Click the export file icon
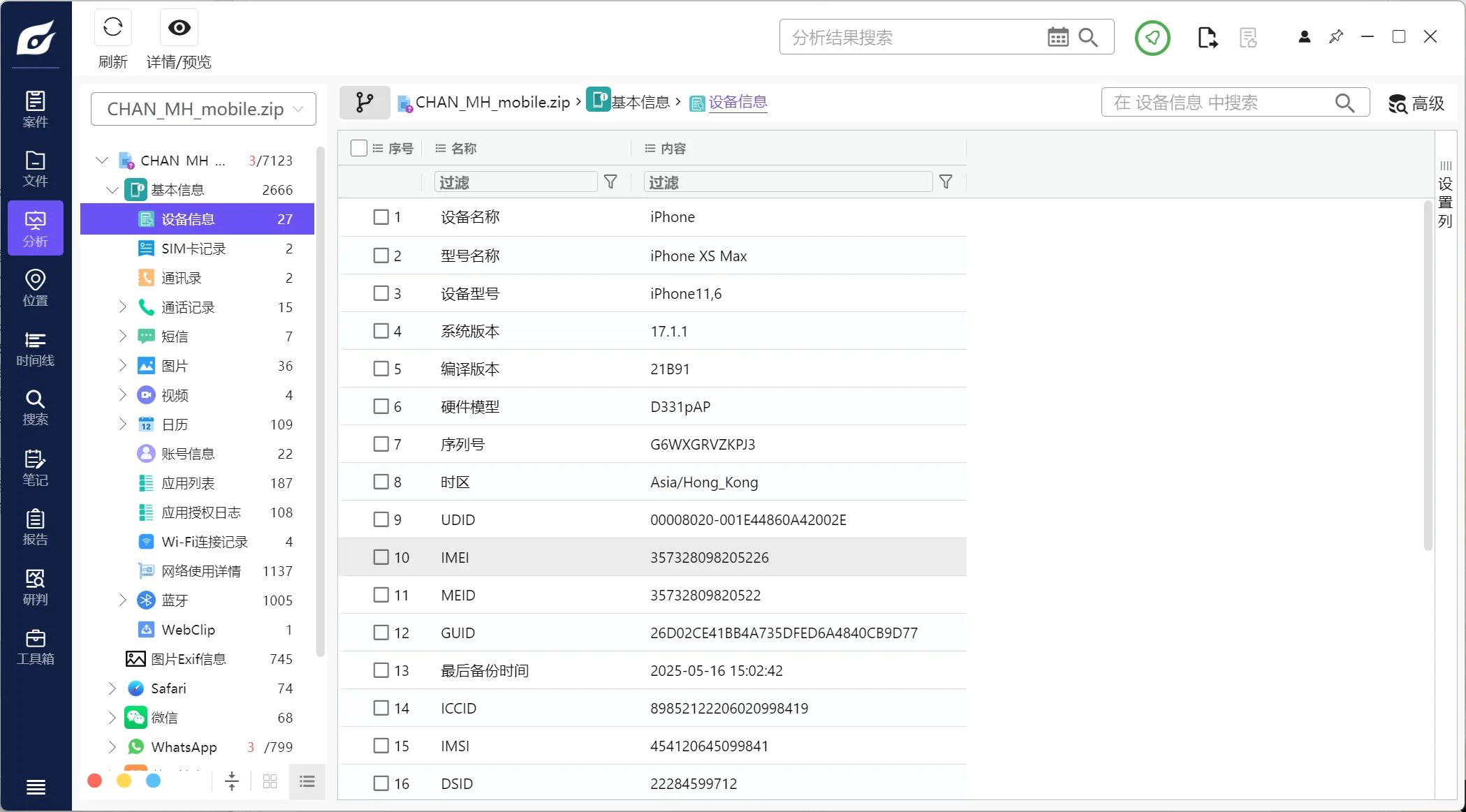Image resolution: width=1466 pixels, height=812 pixels. pos(1207,37)
